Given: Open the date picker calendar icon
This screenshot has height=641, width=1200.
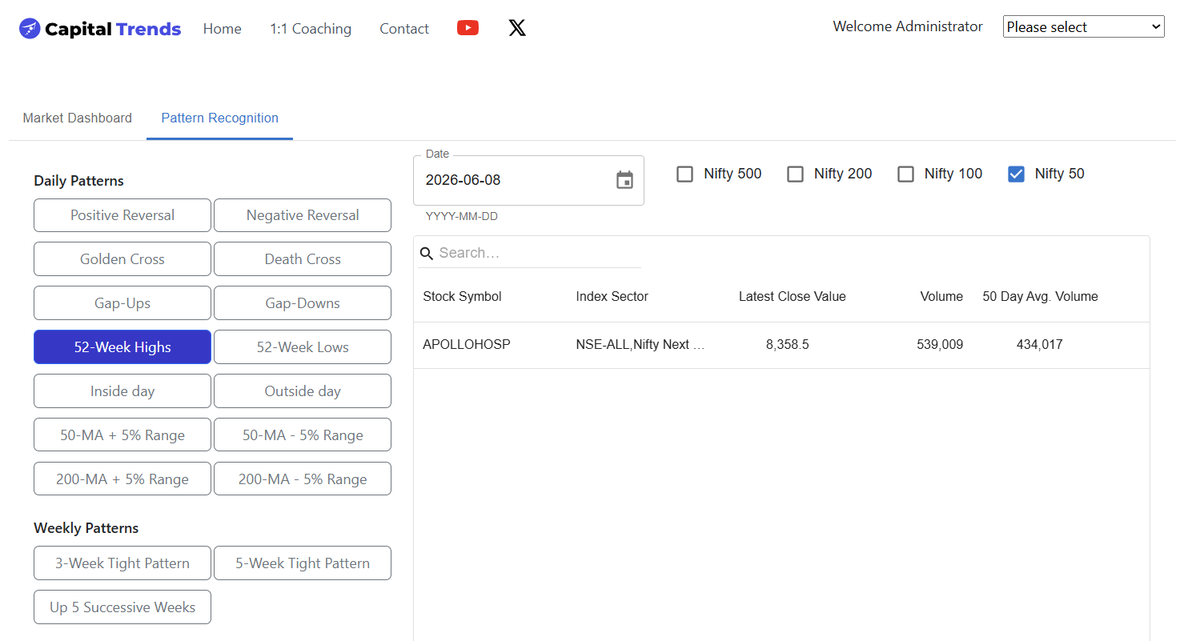Looking at the screenshot, I should (x=625, y=180).
